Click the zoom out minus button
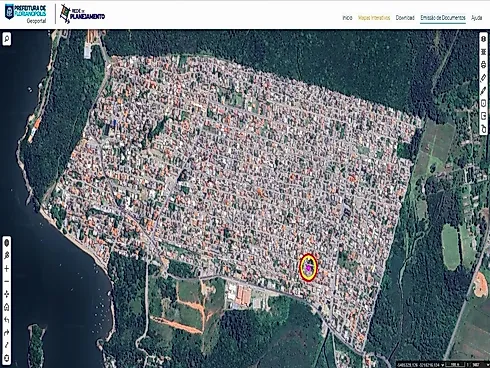Image resolution: width=490 pixels, height=368 pixels. (7, 282)
